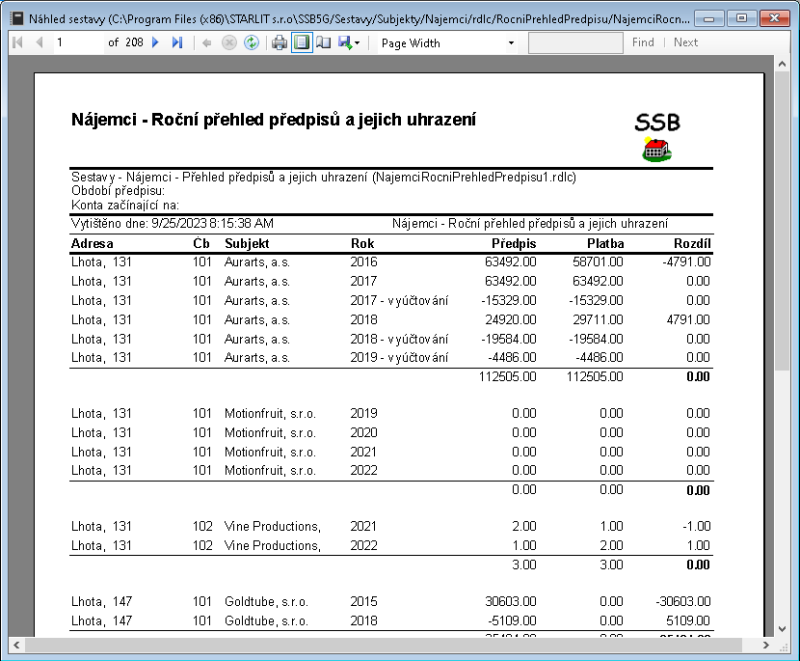This screenshot has height=661, width=800.
Task: Click the back to parent report arrow
Action: [x=207, y=43]
